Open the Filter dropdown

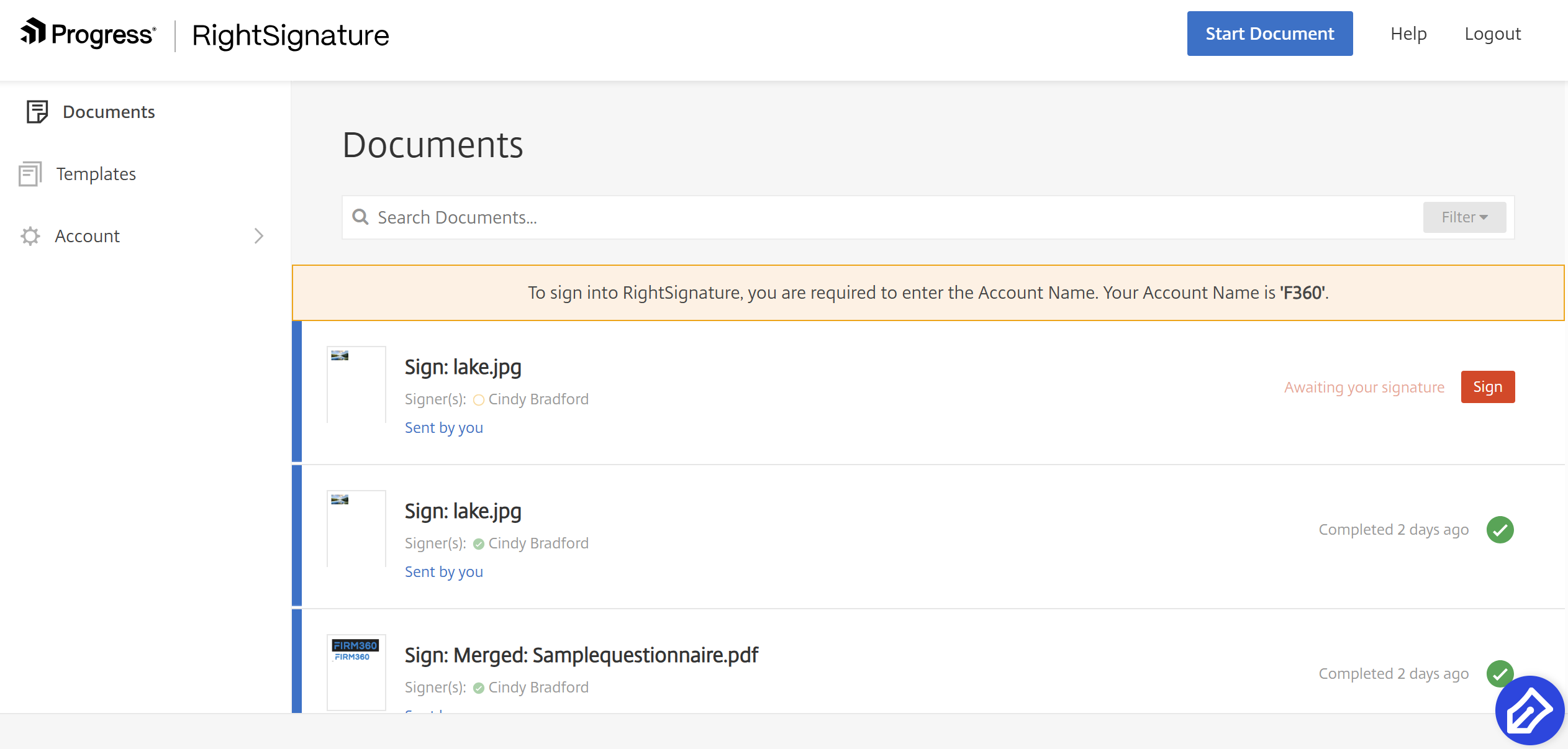1464,217
